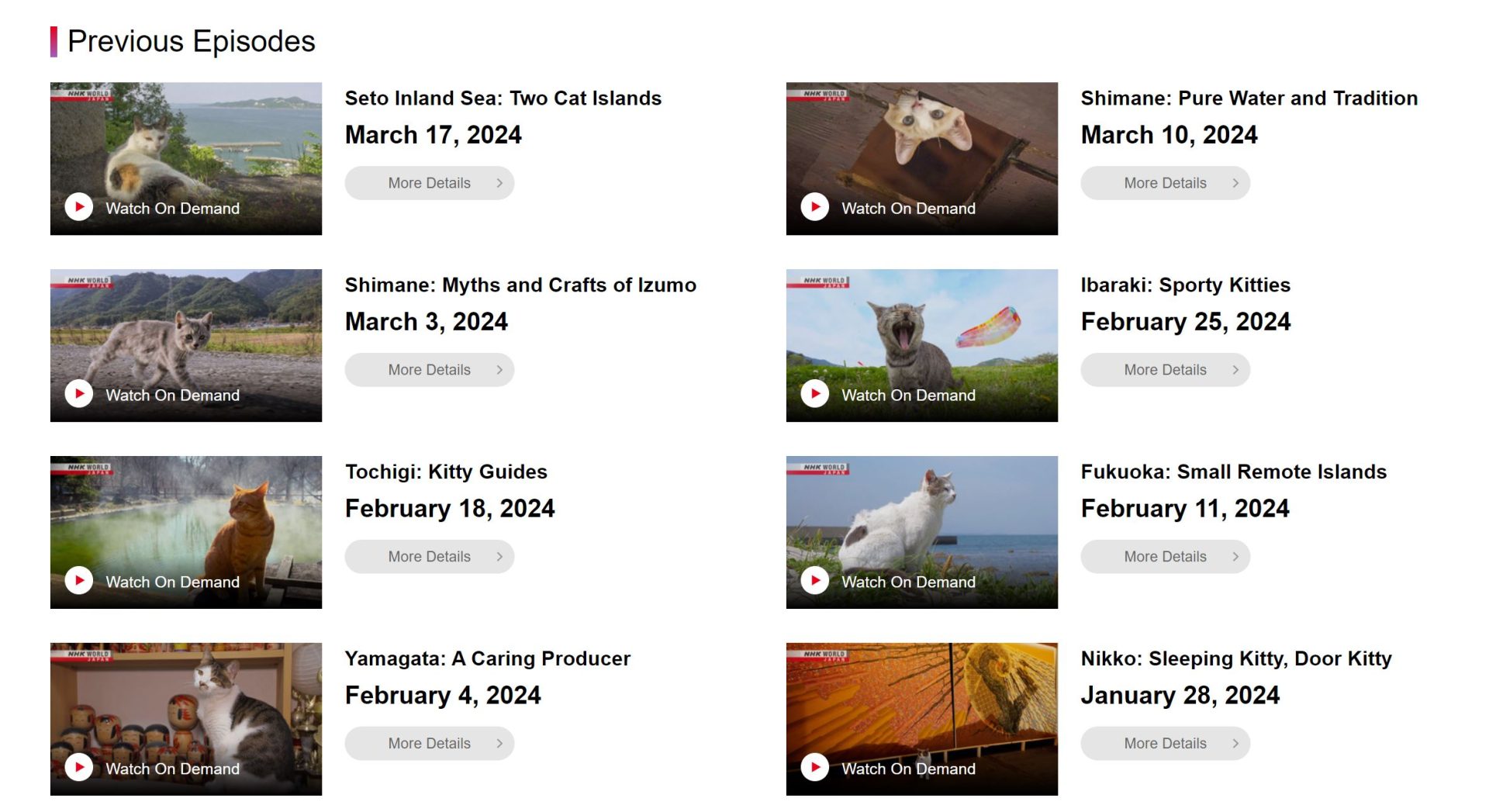The height and width of the screenshot is (812, 1489).
Task: Expand More Details for Nikko: Sleeping Kitty episode
Action: coord(1165,742)
